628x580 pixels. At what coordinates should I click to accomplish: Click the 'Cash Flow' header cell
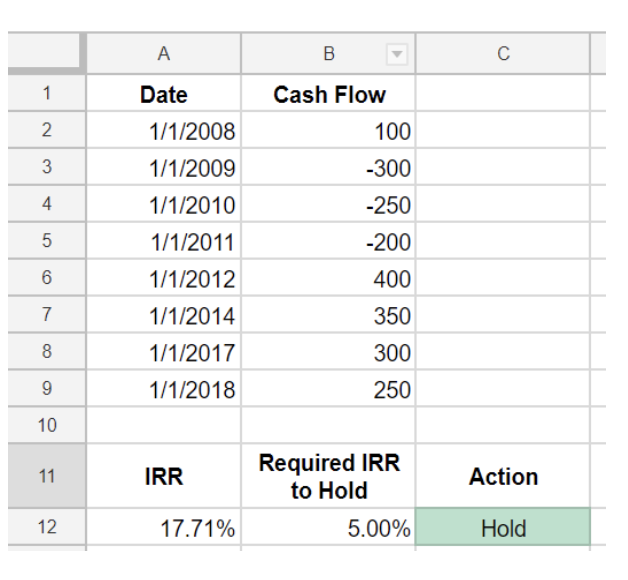click(328, 93)
